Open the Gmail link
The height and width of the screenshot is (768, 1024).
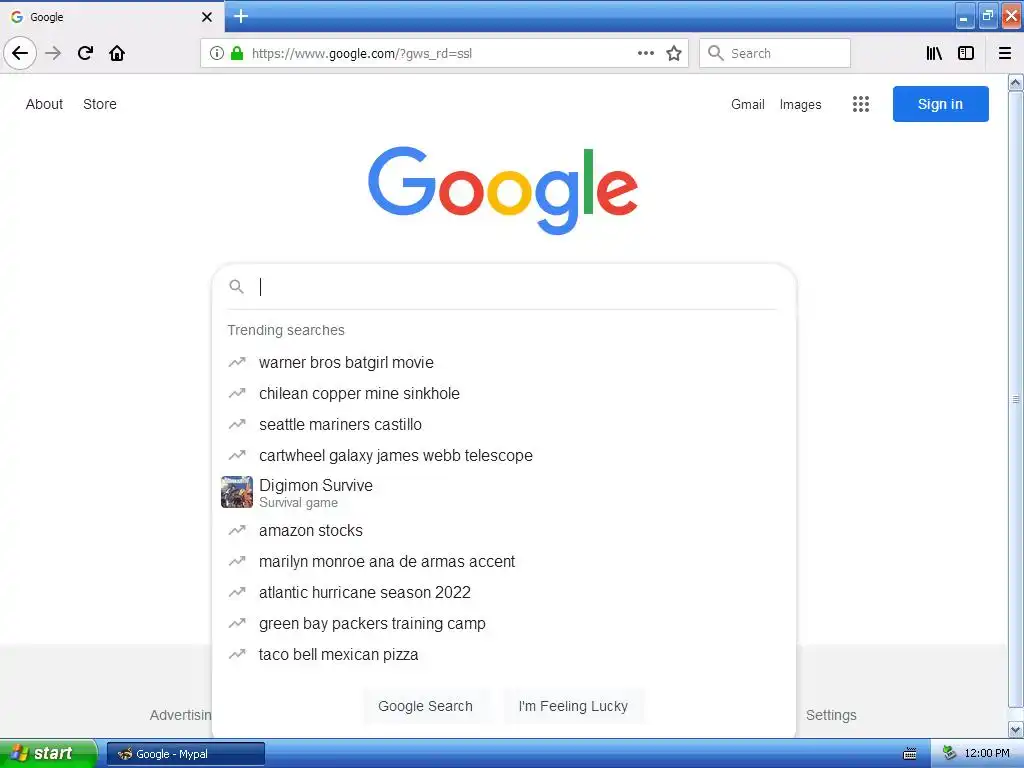[x=748, y=104]
